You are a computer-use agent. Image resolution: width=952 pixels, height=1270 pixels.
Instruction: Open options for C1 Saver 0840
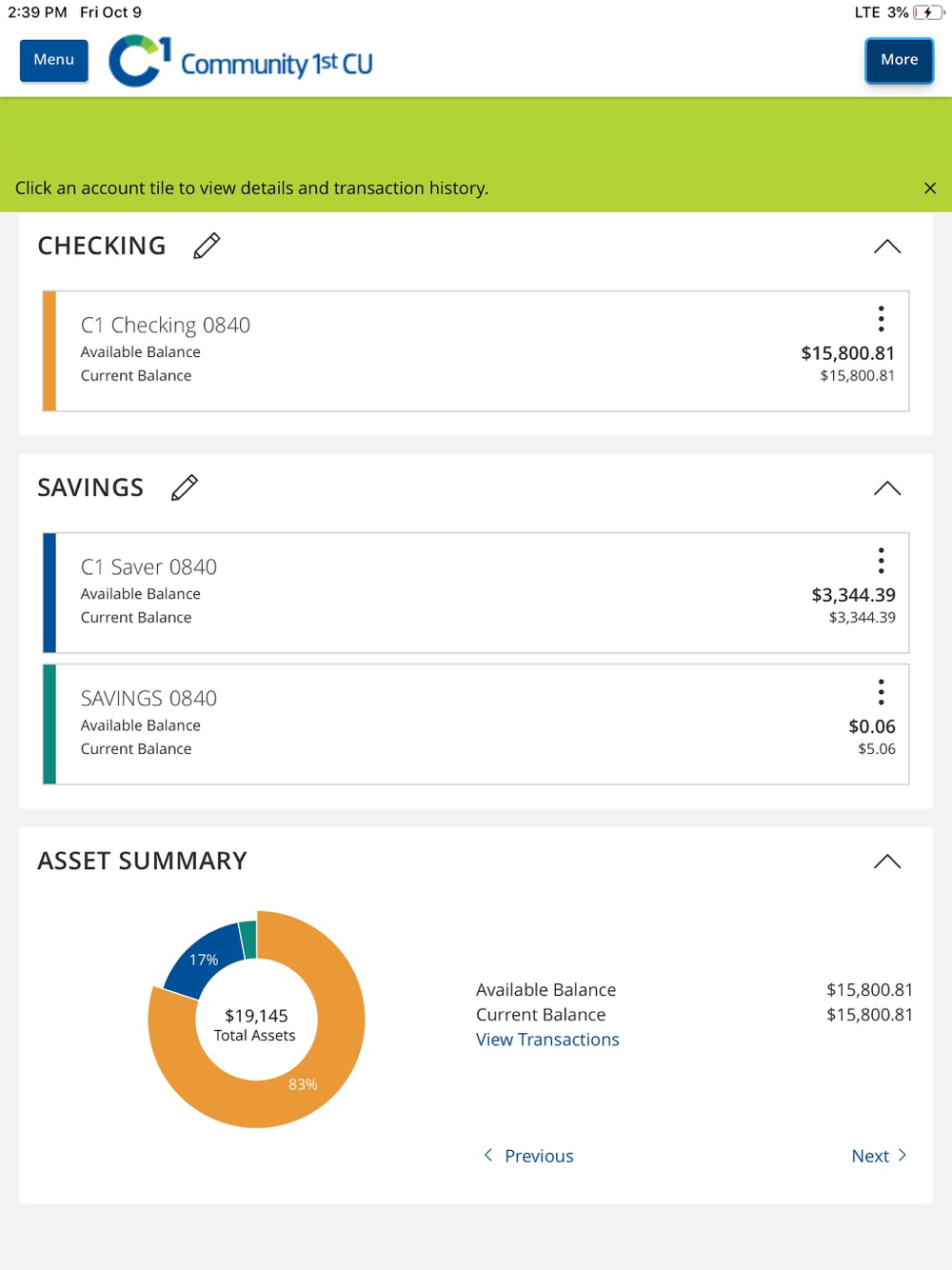(x=881, y=560)
